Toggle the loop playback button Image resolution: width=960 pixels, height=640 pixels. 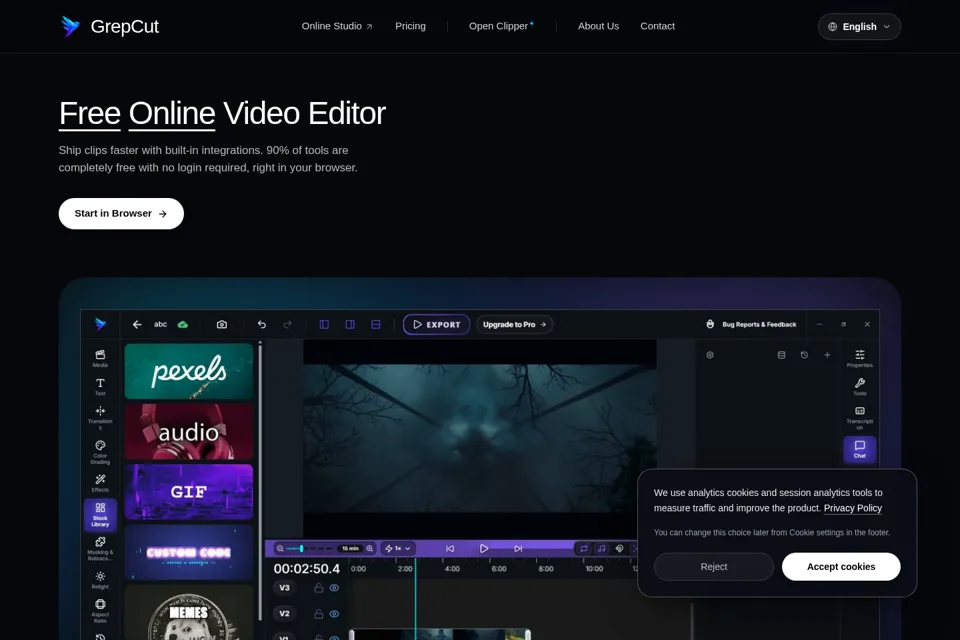click(583, 549)
